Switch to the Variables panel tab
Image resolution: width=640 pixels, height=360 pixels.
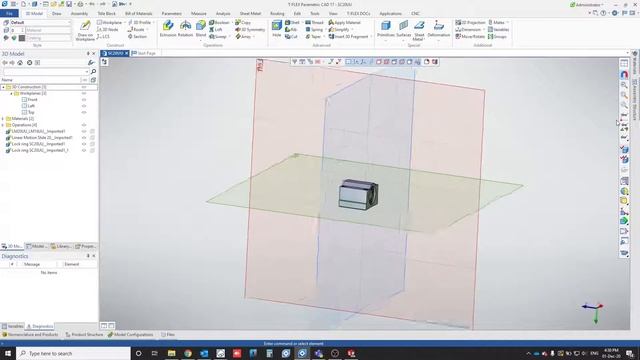point(13,327)
